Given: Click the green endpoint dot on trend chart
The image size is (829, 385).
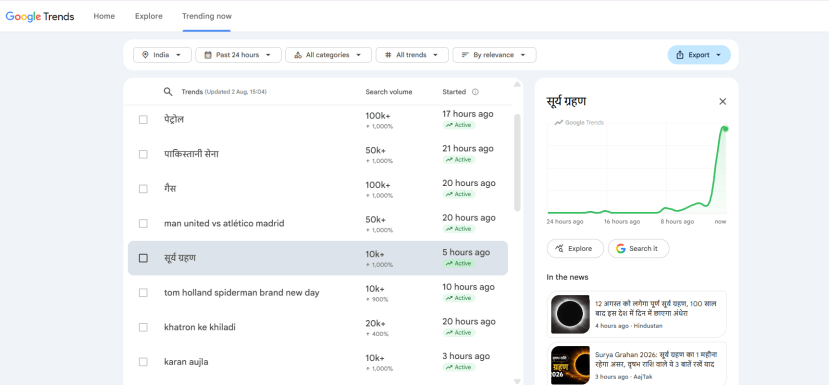Looking at the screenshot, I should (x=725, y=129).
